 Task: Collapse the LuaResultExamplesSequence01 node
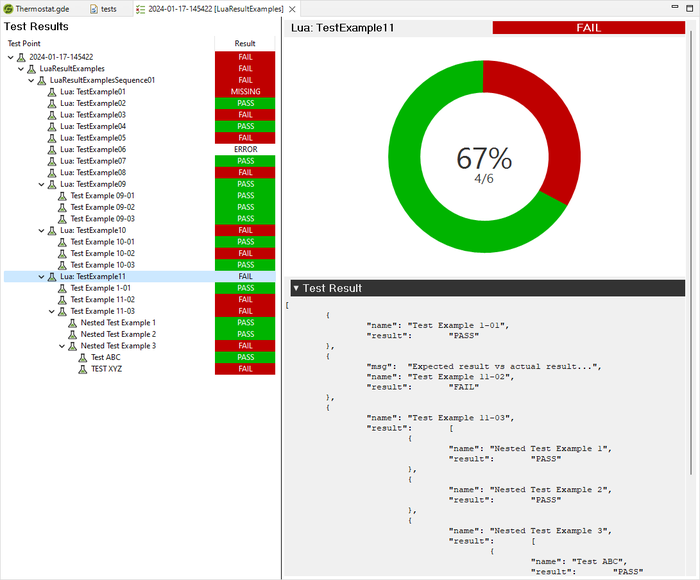coord(31,80)
